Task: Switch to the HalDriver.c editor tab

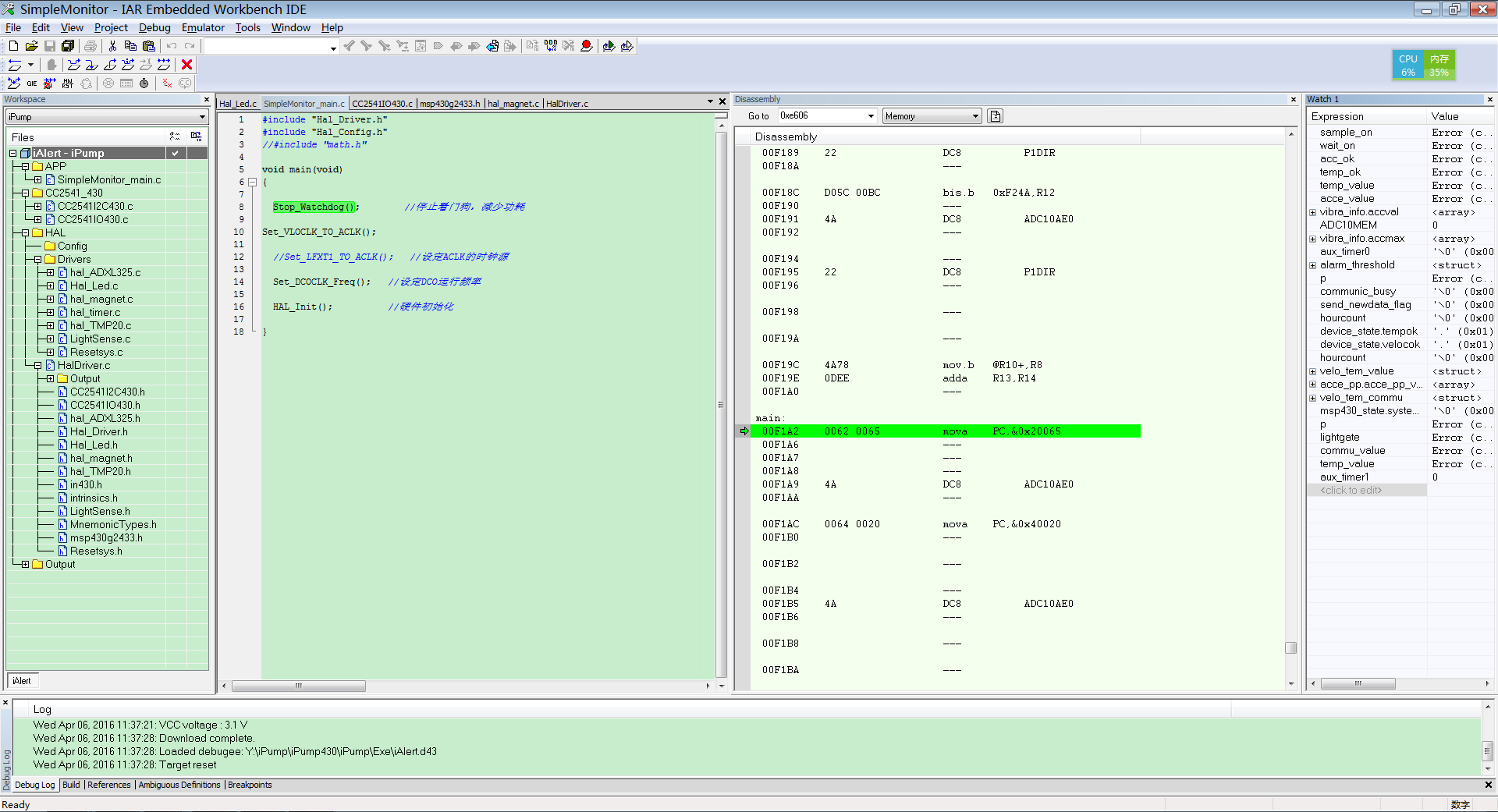Action: tap(567, 104)
